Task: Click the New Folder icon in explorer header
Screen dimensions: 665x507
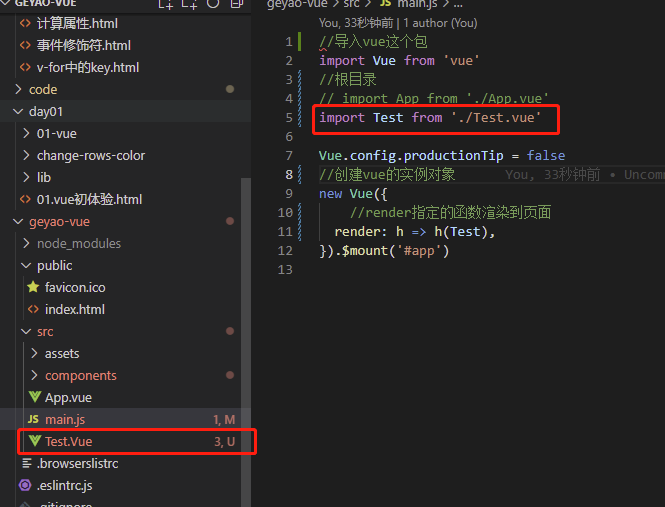Action: click(189, 3)
